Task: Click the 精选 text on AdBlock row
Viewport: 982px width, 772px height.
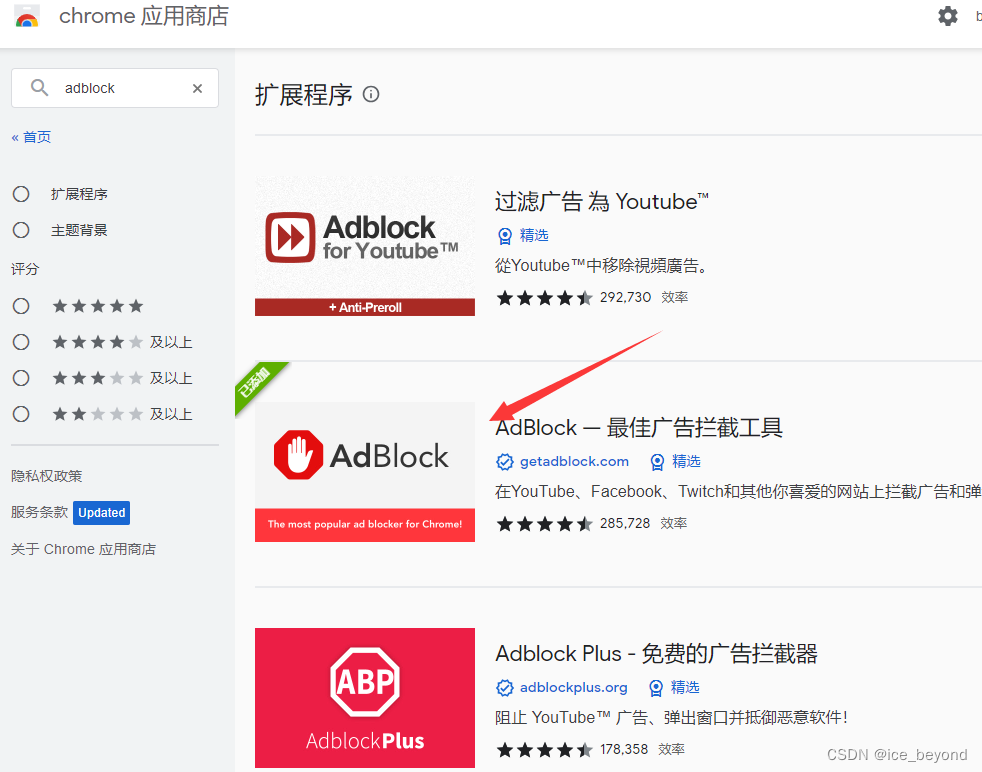Action: (686, 461)
